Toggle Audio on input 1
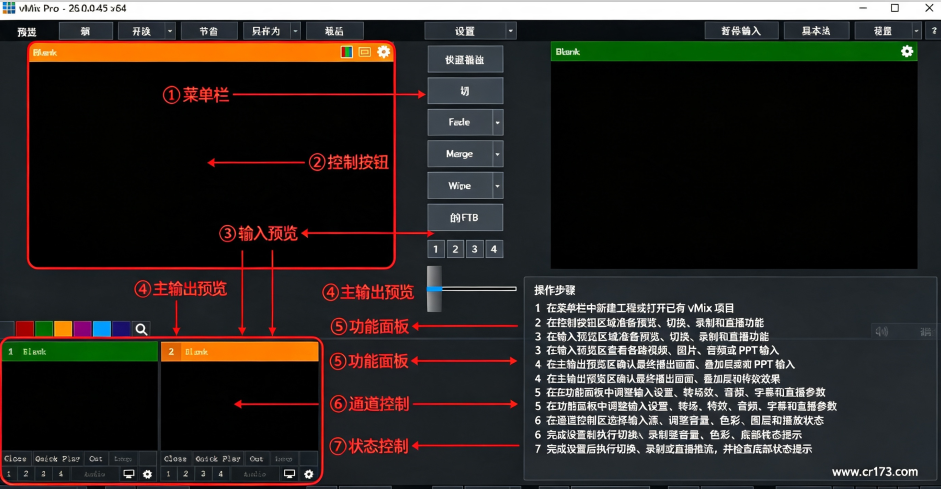 point(95,474)
